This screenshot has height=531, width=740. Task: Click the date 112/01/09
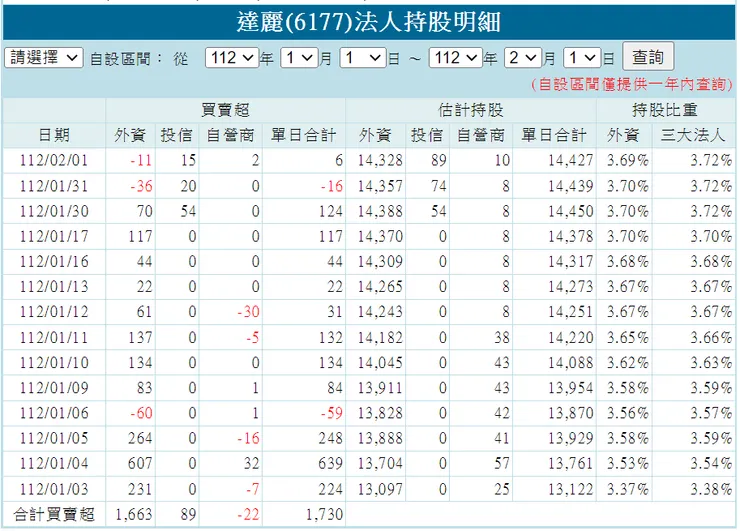pos(54,388)
